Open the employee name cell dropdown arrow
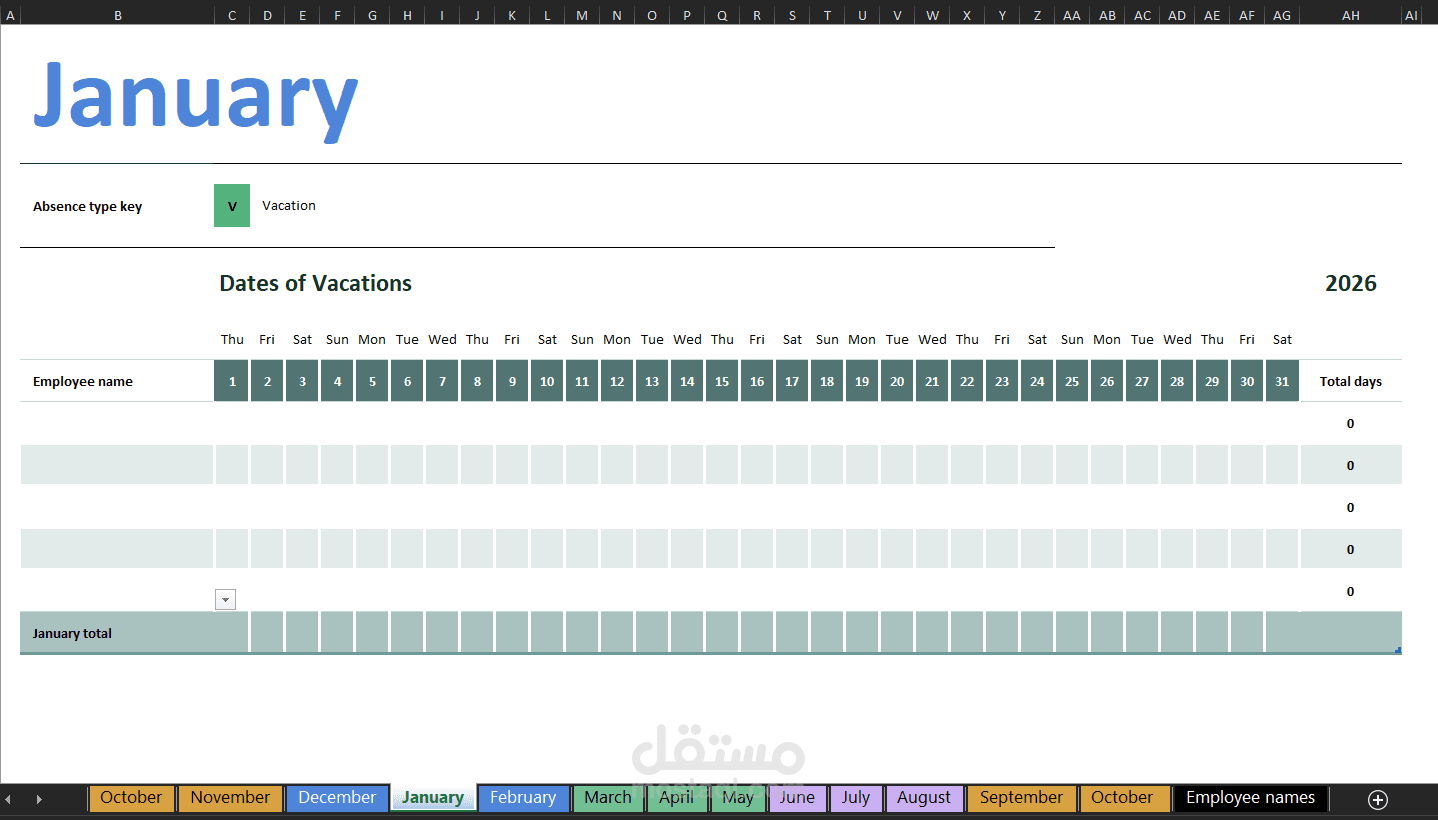 coord(226,599)
